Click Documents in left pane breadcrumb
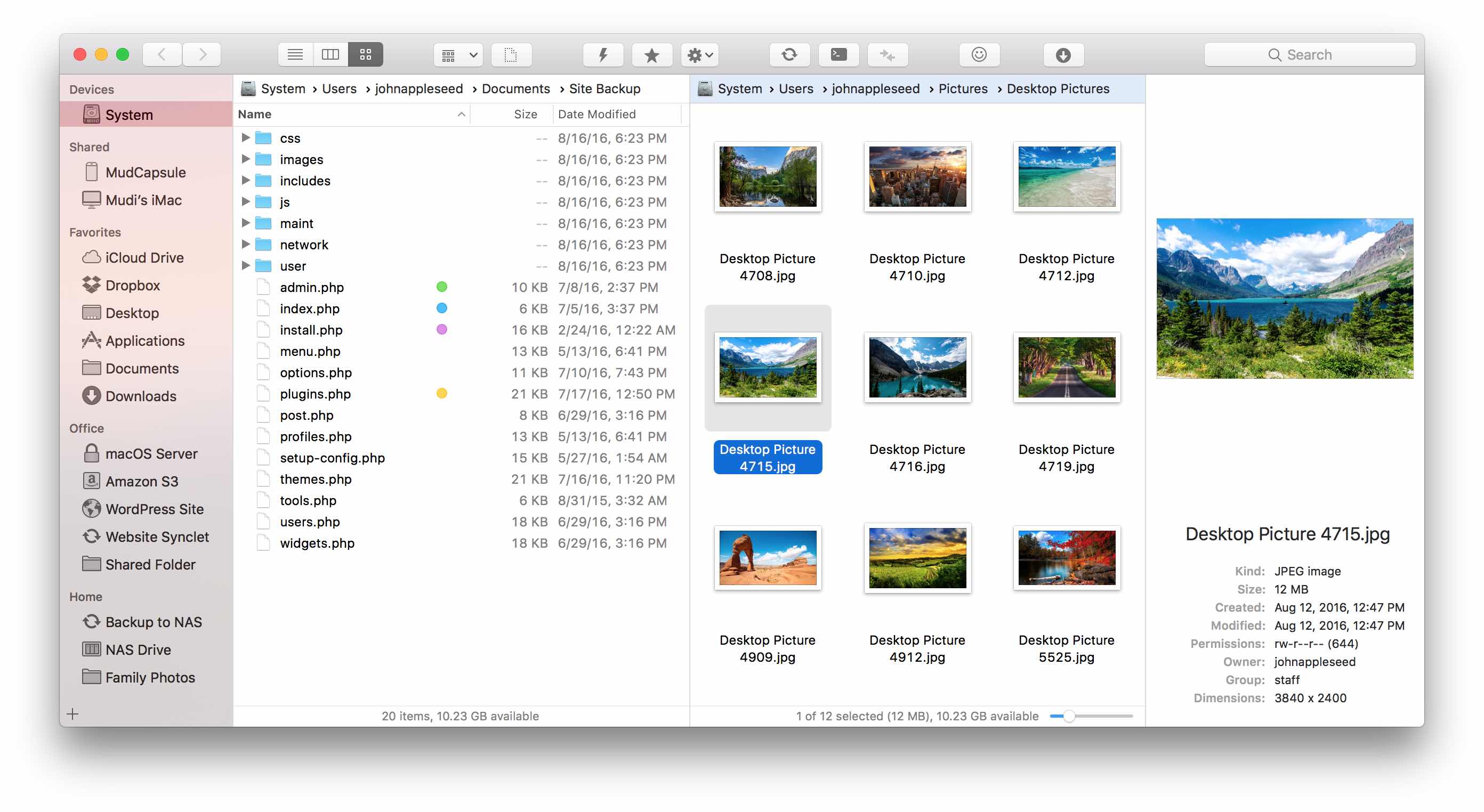 [x=515, y=88]
